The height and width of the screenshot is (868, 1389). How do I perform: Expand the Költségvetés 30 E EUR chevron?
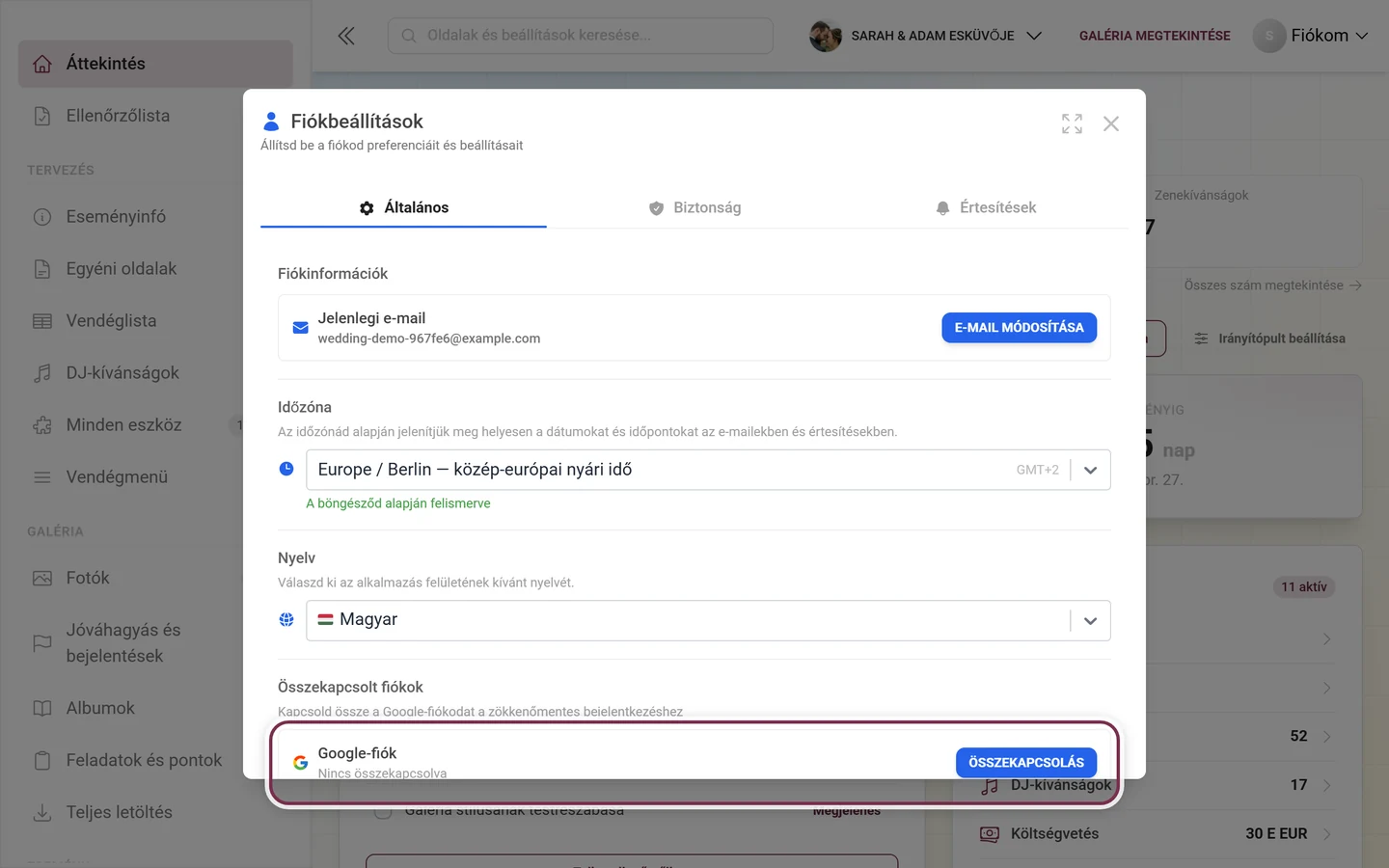tap(1327, 834)
